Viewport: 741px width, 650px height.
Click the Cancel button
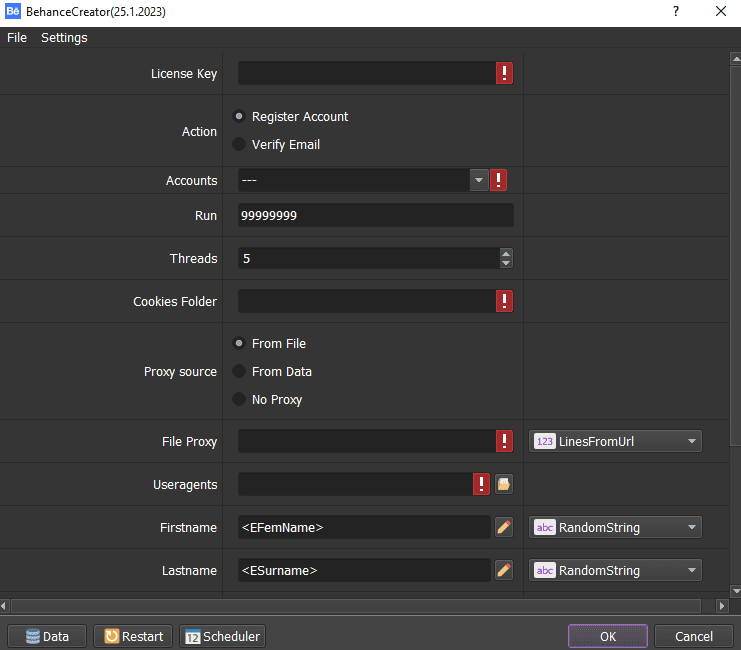pyautogui.click(x=694, y=636)
